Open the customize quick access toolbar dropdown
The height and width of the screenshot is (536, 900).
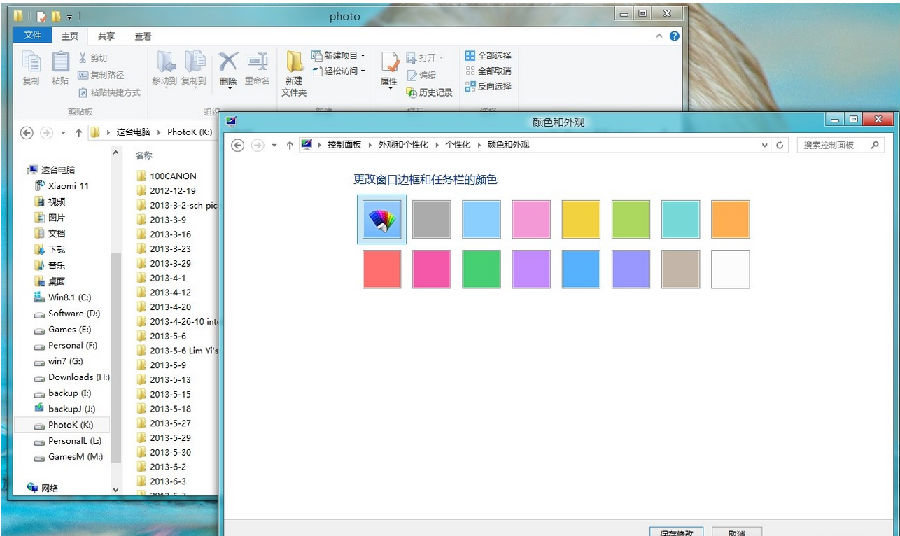(x=69, y=17)
